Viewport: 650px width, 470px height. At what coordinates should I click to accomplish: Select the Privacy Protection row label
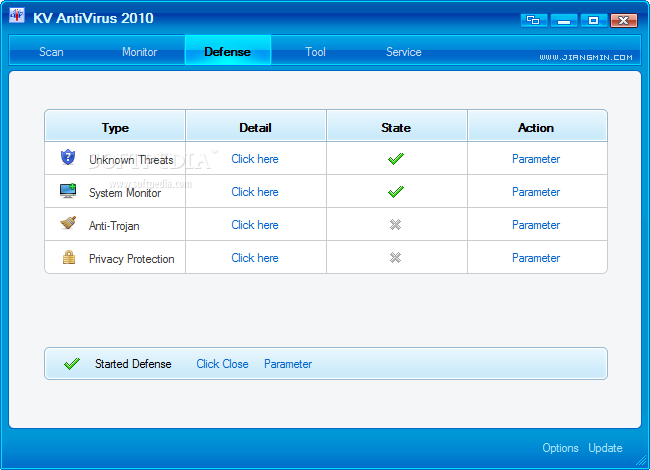131,259
